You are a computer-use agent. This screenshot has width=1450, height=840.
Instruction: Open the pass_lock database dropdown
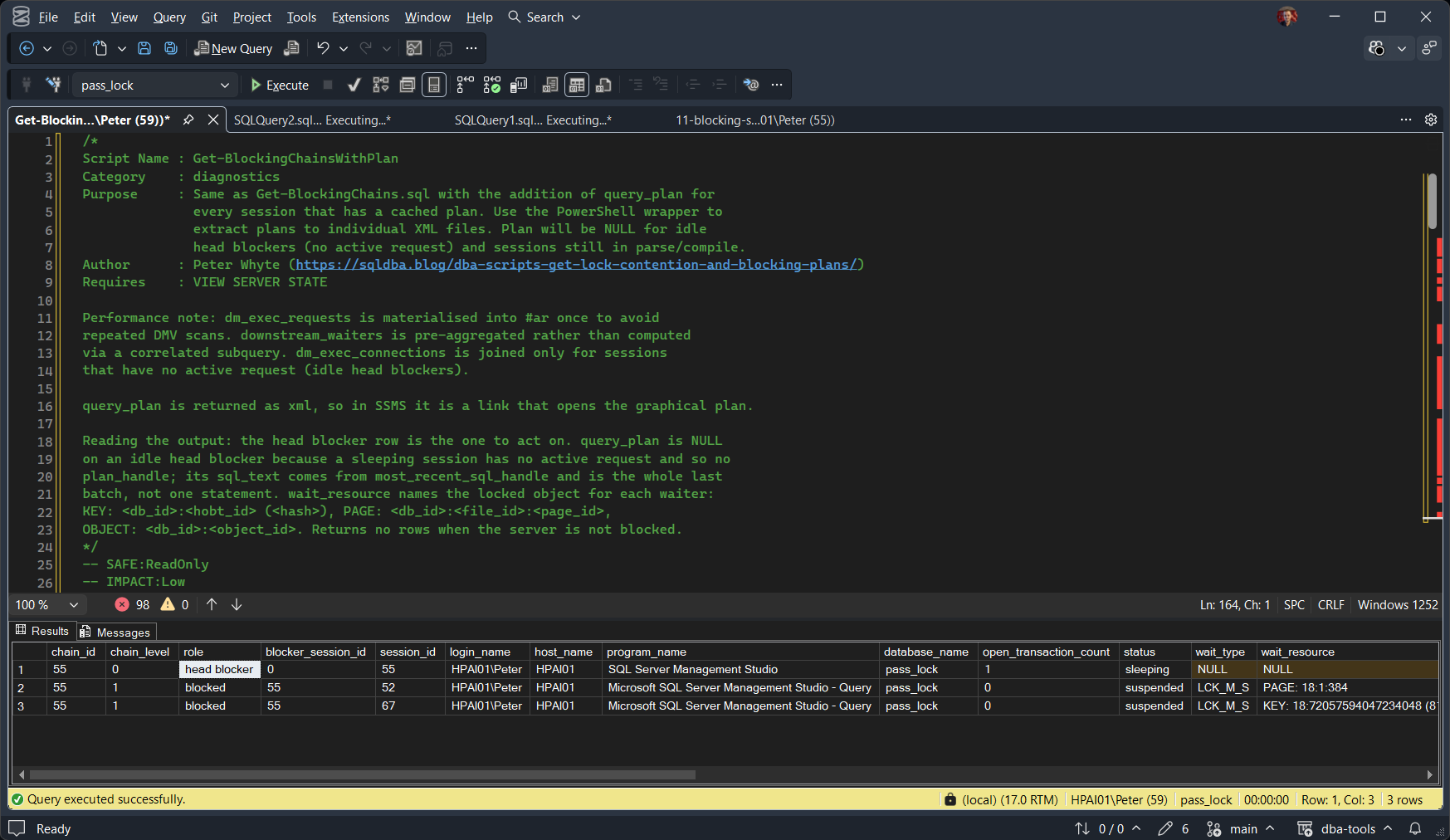(x=224, y=85)
